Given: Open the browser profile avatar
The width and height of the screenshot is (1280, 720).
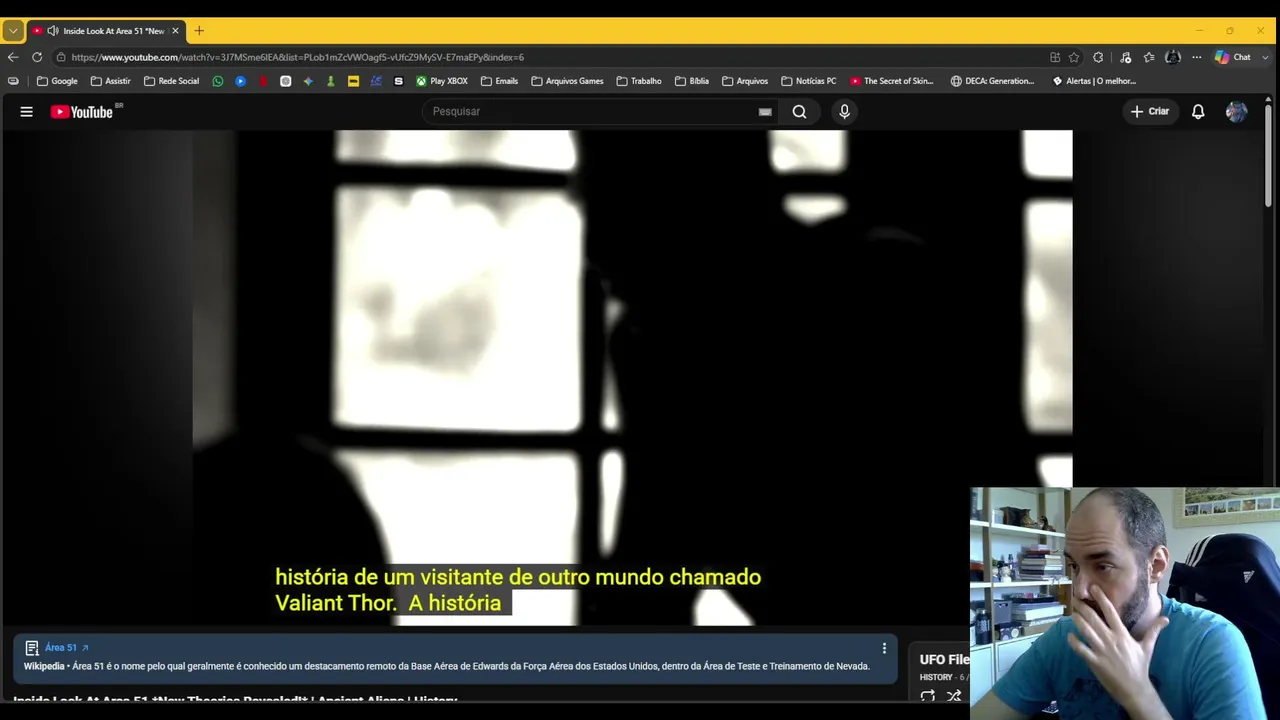Looking at the screenshot, I should tap(1173, 57).
